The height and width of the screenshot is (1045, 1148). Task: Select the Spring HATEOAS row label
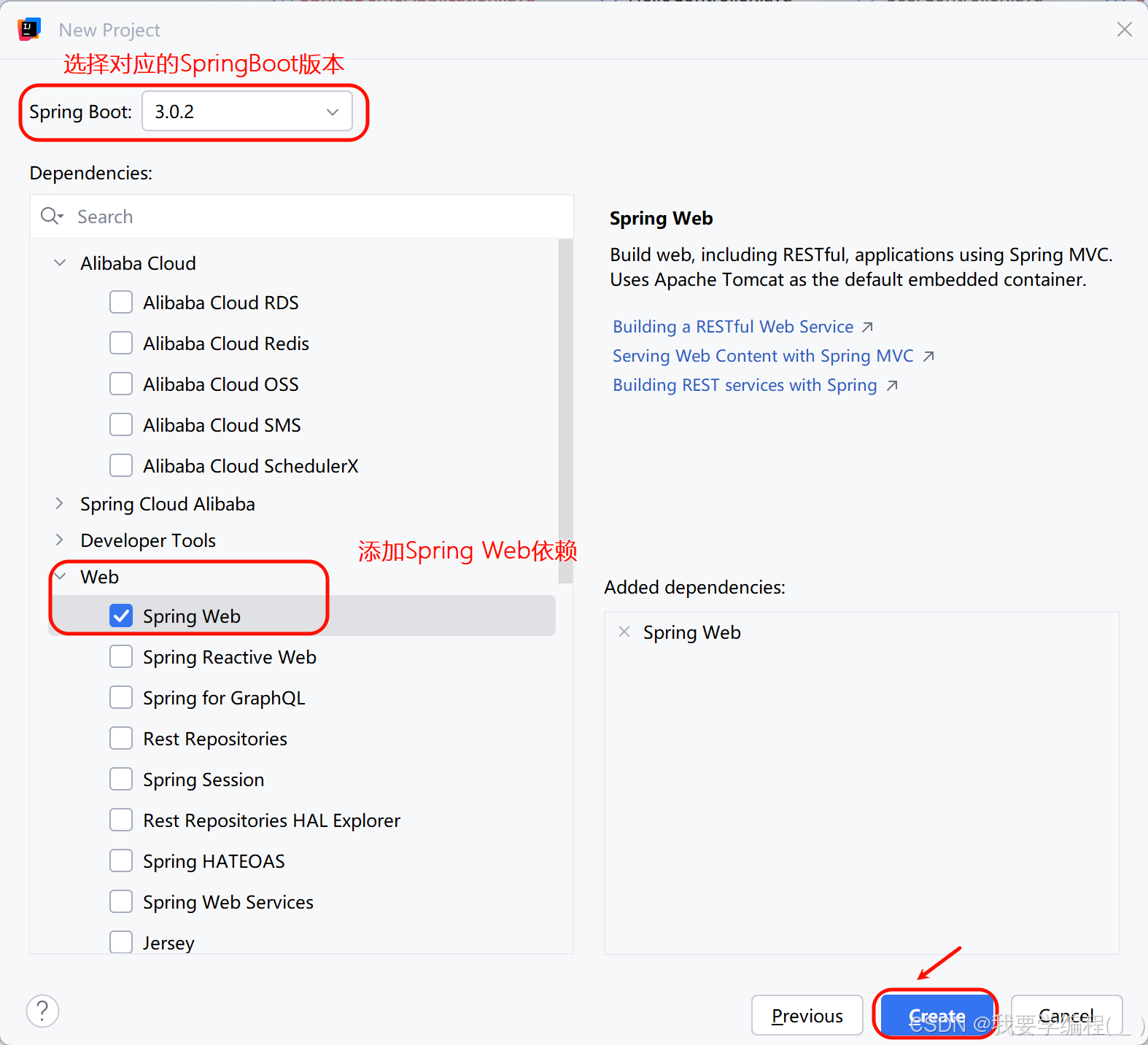pos(214,861)
